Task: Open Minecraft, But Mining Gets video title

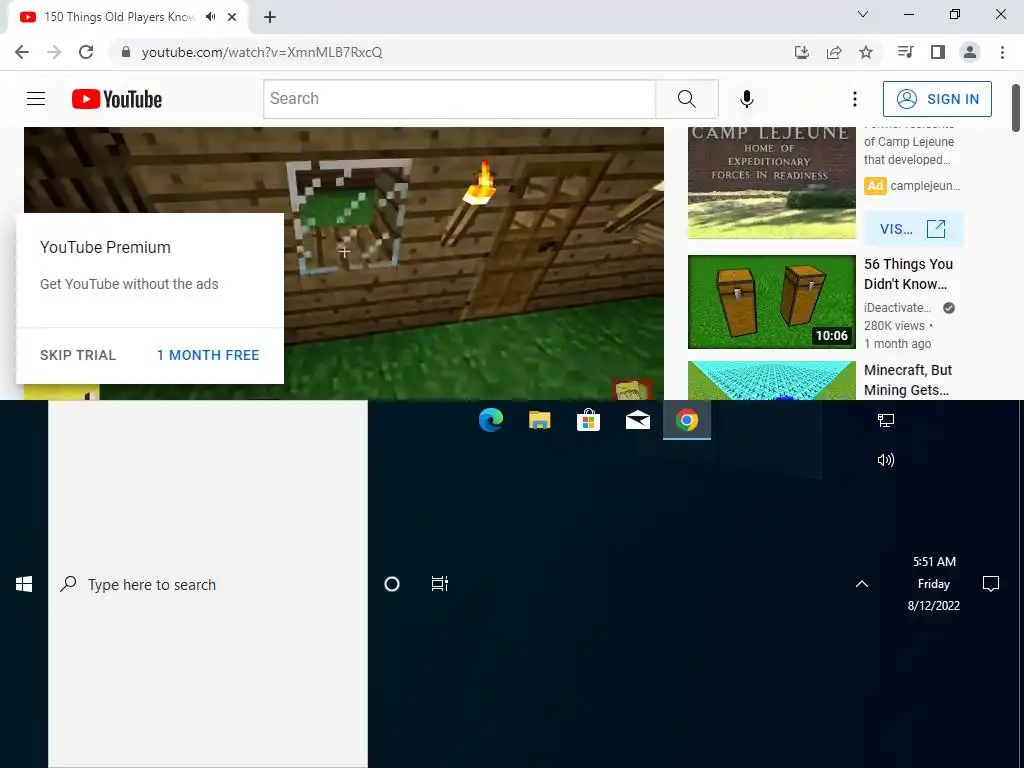Action: (908, 379)
